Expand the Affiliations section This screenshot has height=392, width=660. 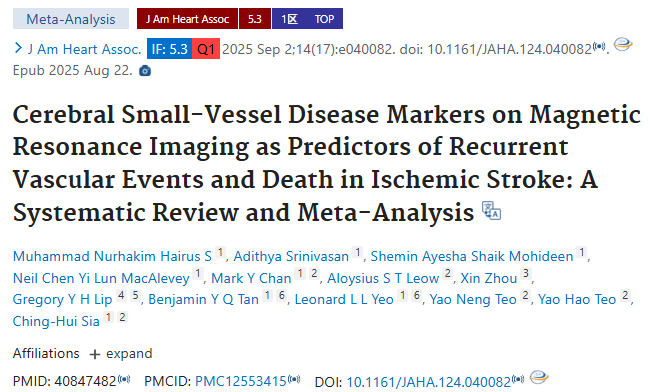121,354
